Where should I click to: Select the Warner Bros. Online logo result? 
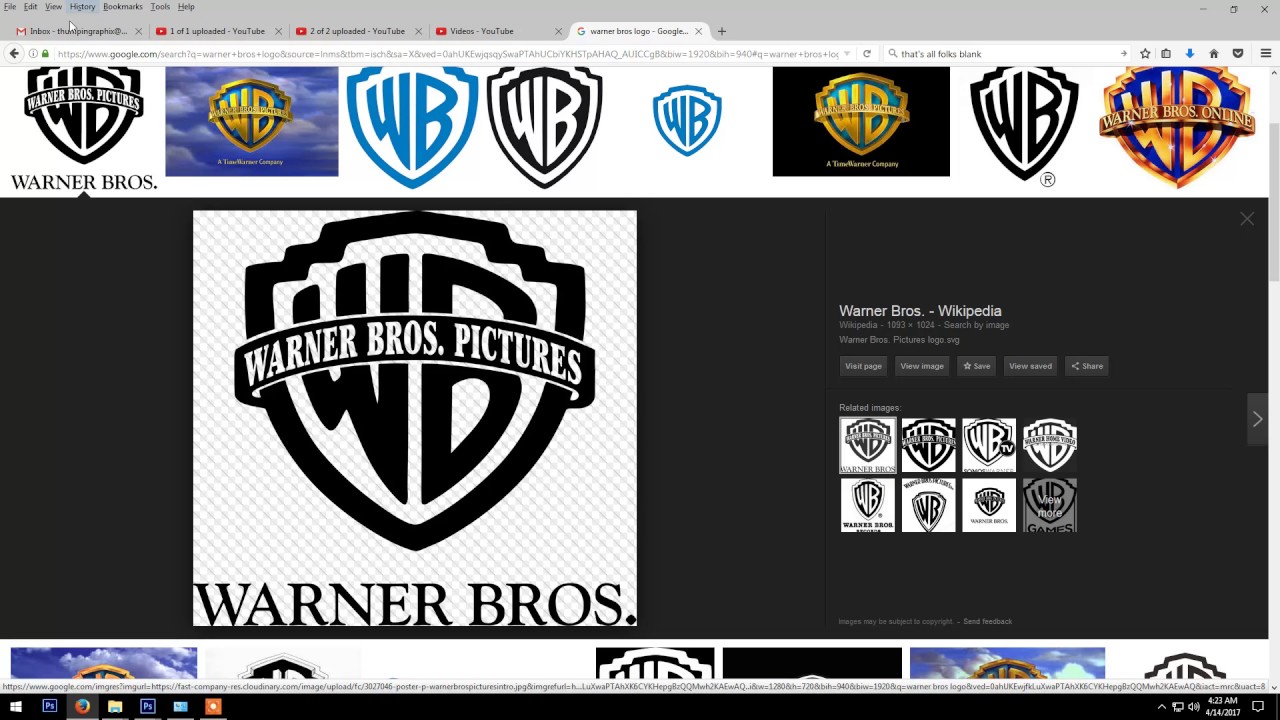click(1176, 127)
